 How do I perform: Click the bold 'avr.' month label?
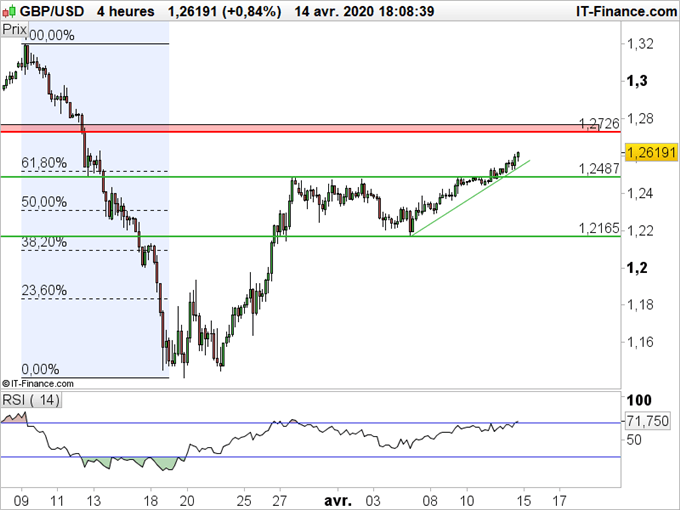338,500
